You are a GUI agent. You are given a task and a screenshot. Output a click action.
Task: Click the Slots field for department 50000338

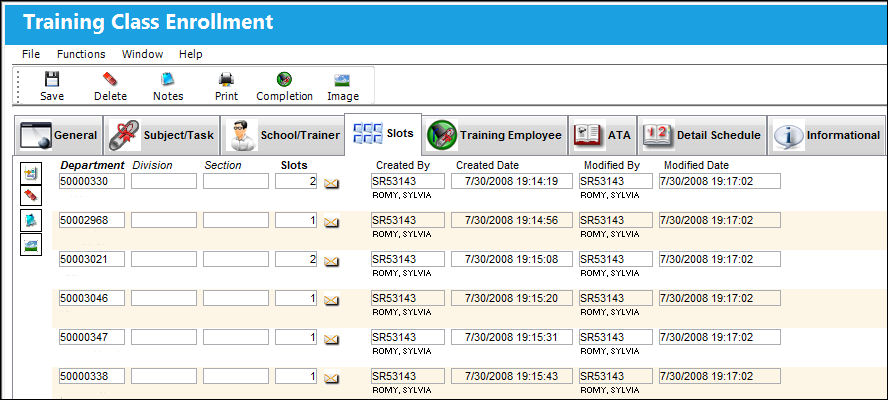[296, 376]
